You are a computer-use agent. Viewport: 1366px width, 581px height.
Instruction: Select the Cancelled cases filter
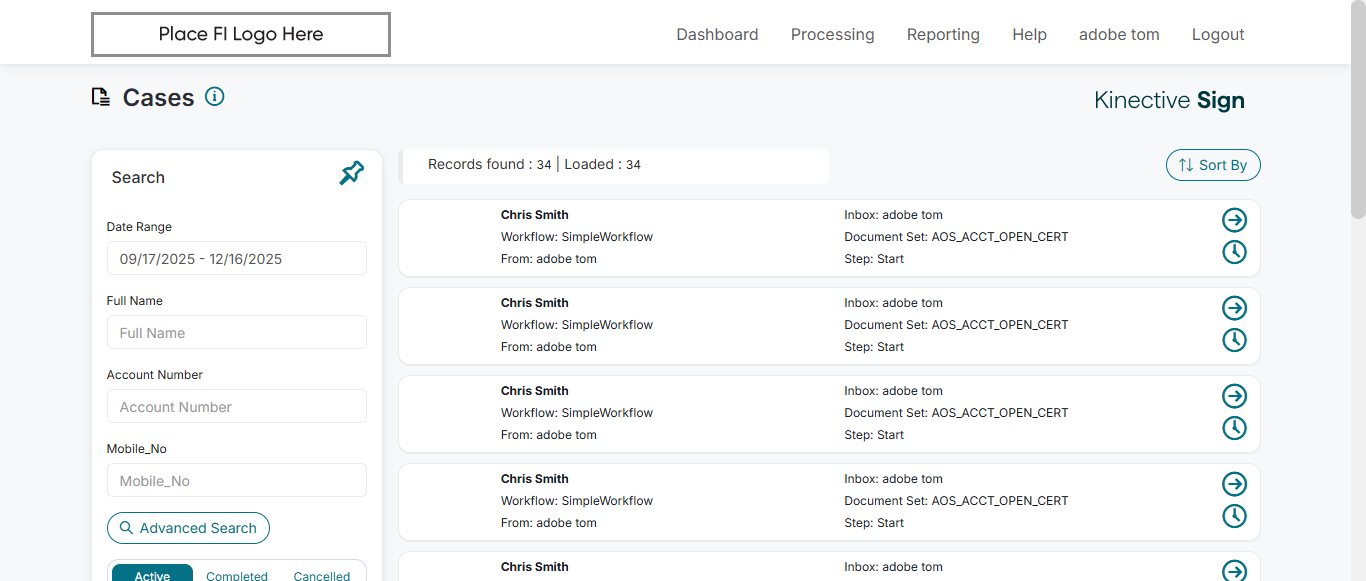pos(322,575)
